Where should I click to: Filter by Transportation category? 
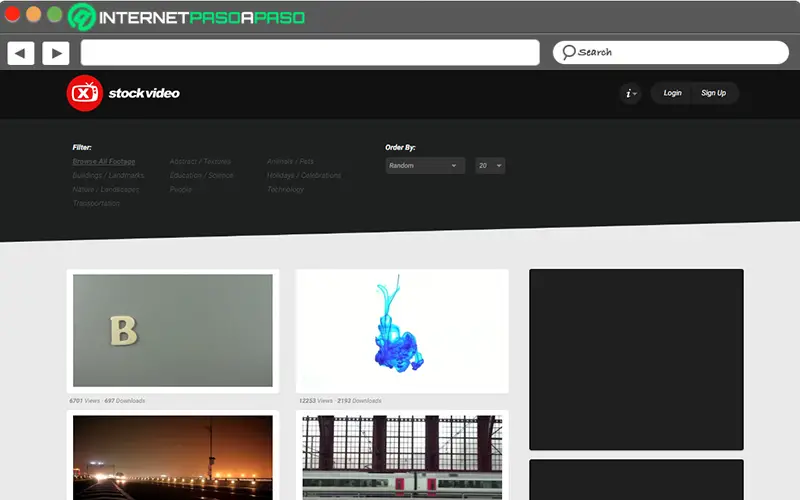click(x=96, y=203)
